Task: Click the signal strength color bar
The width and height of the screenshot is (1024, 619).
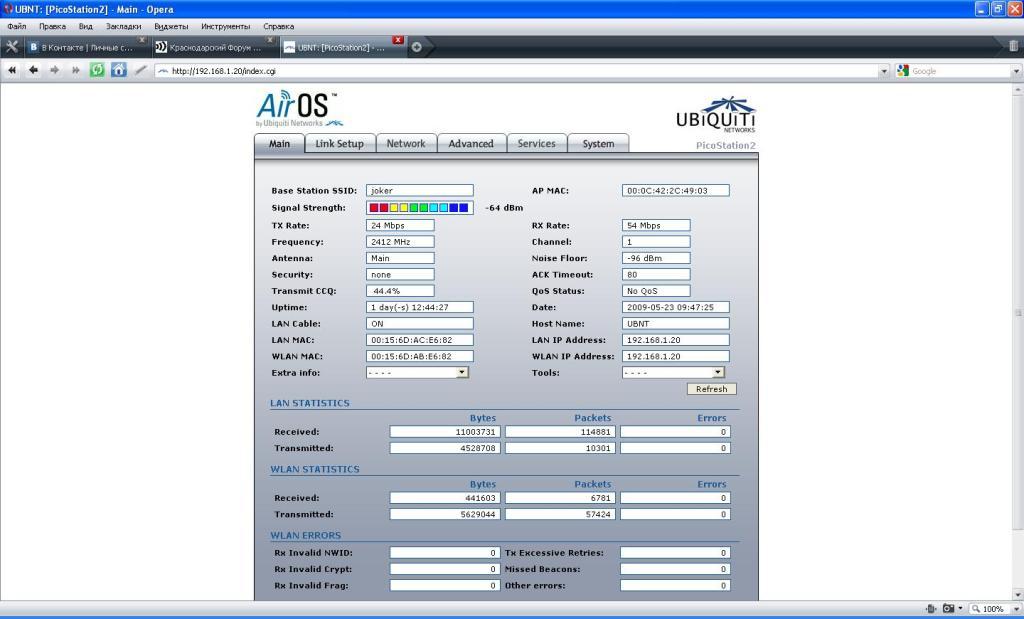Action: (419, 208)
